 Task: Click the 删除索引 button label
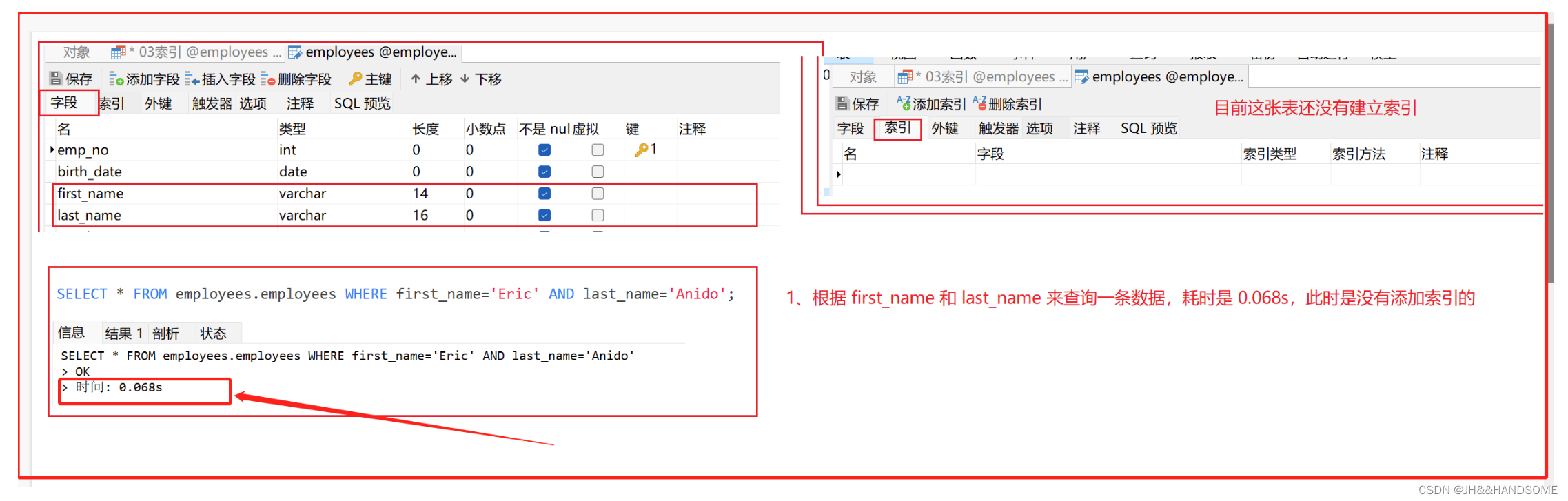(1015, 104)
